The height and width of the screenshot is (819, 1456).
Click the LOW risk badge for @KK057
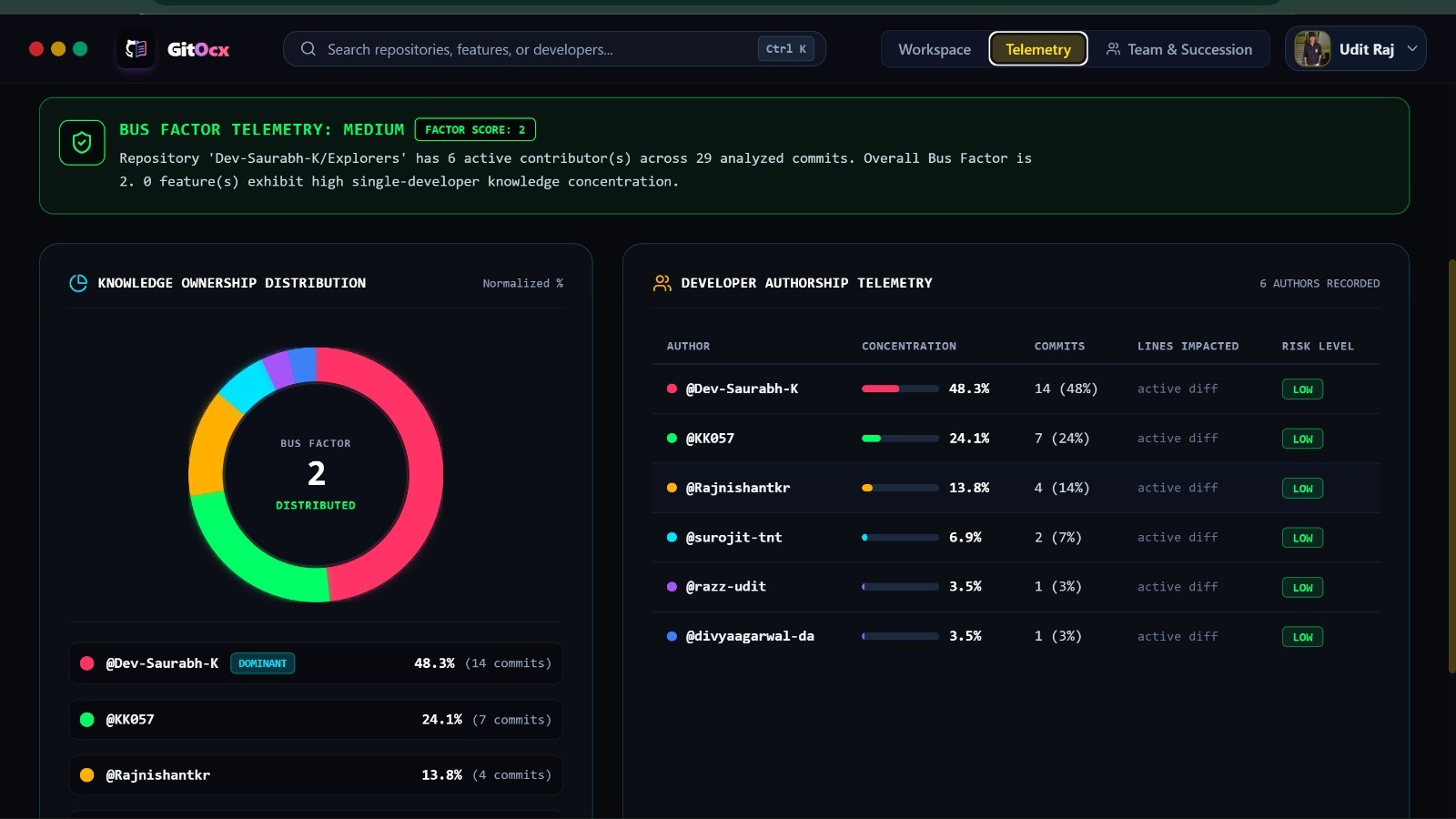(1302, 439)
